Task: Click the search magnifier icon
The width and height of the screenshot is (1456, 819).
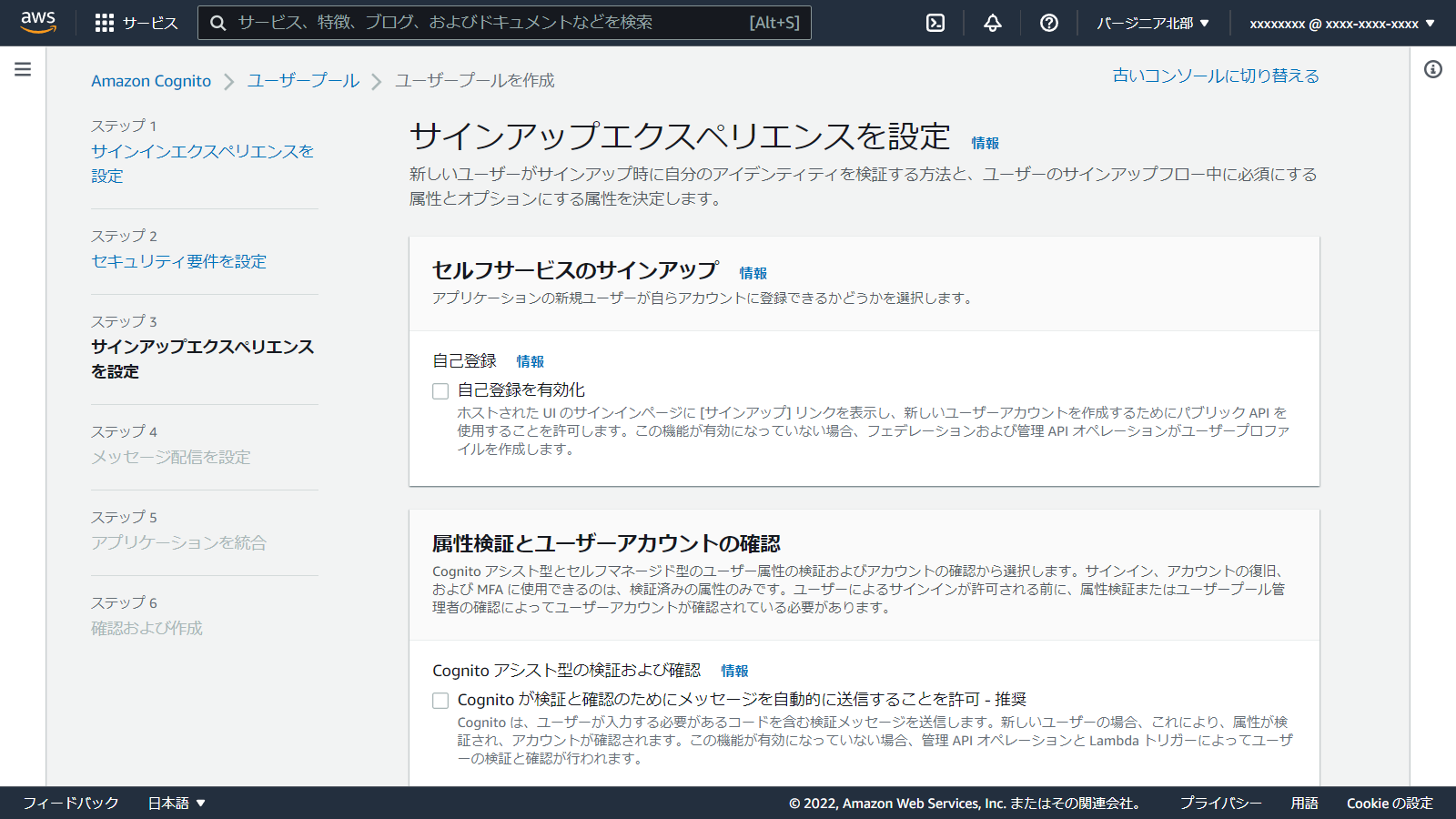Action: point(217,23)
